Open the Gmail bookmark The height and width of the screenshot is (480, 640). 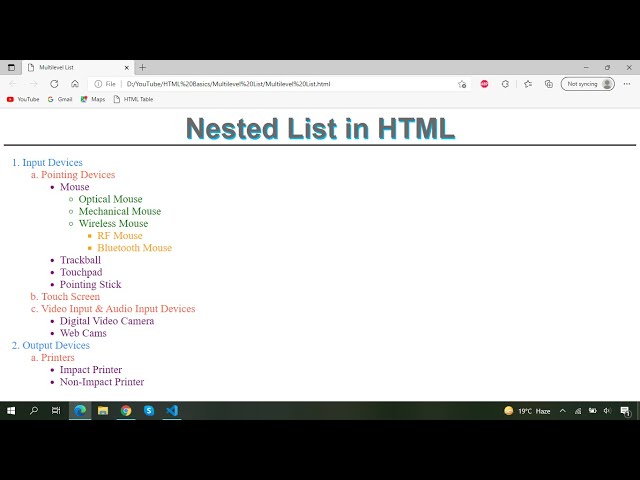click(60, 99)
